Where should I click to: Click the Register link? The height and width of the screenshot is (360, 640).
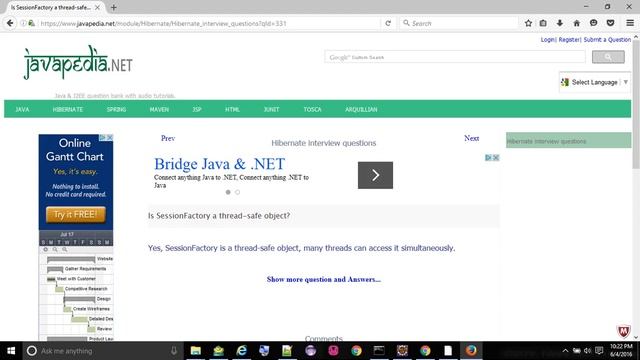(569, 40)
